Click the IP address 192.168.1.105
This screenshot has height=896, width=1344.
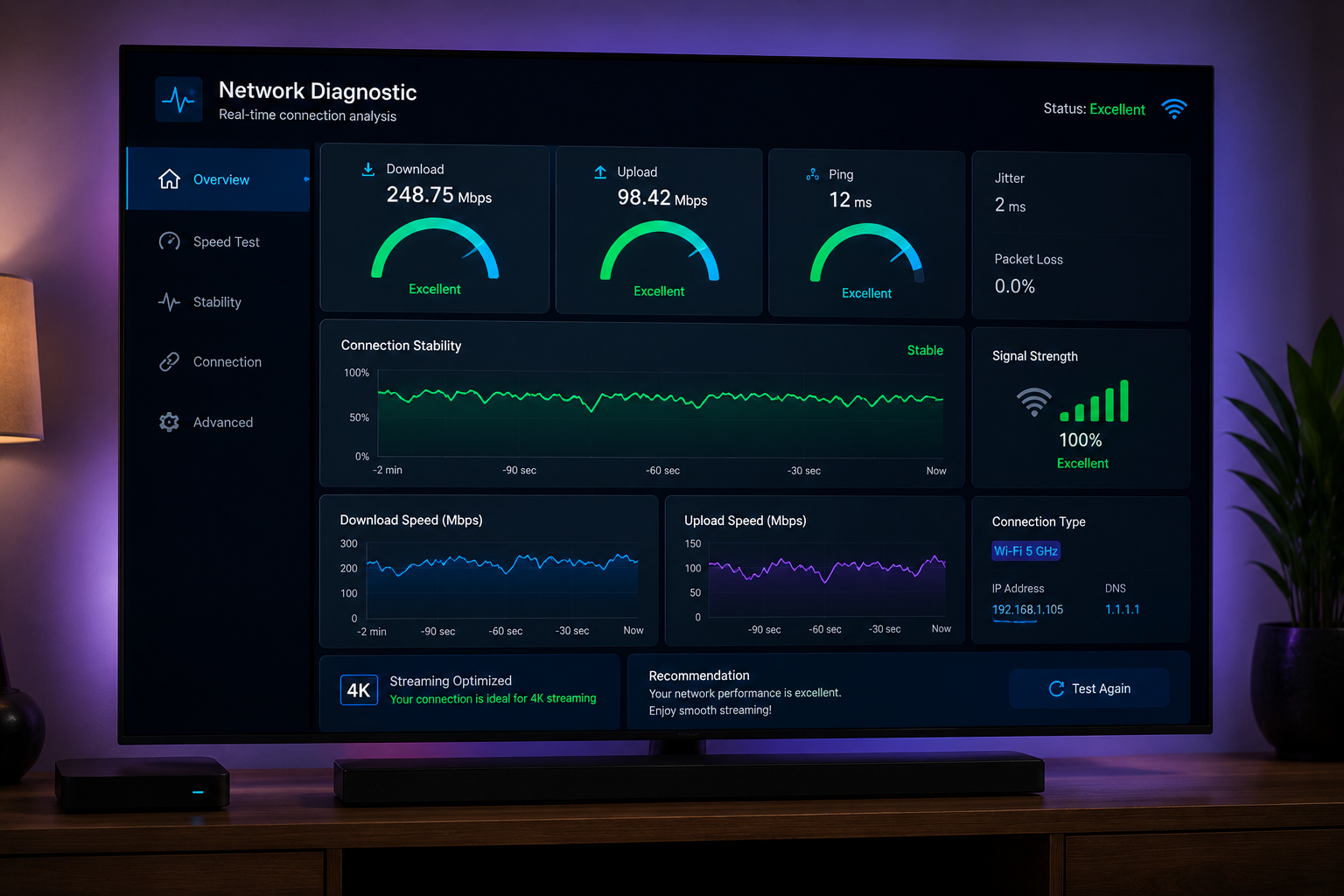1027,610
